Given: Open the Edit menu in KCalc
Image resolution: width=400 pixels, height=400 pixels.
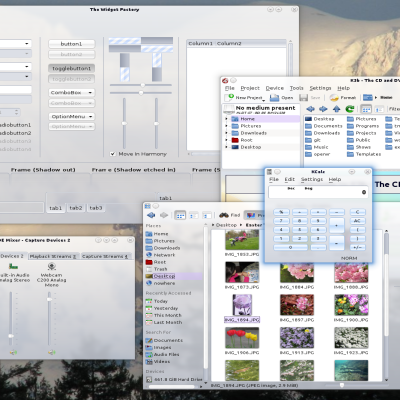Looking at the screenshot, I should (289, 179).
